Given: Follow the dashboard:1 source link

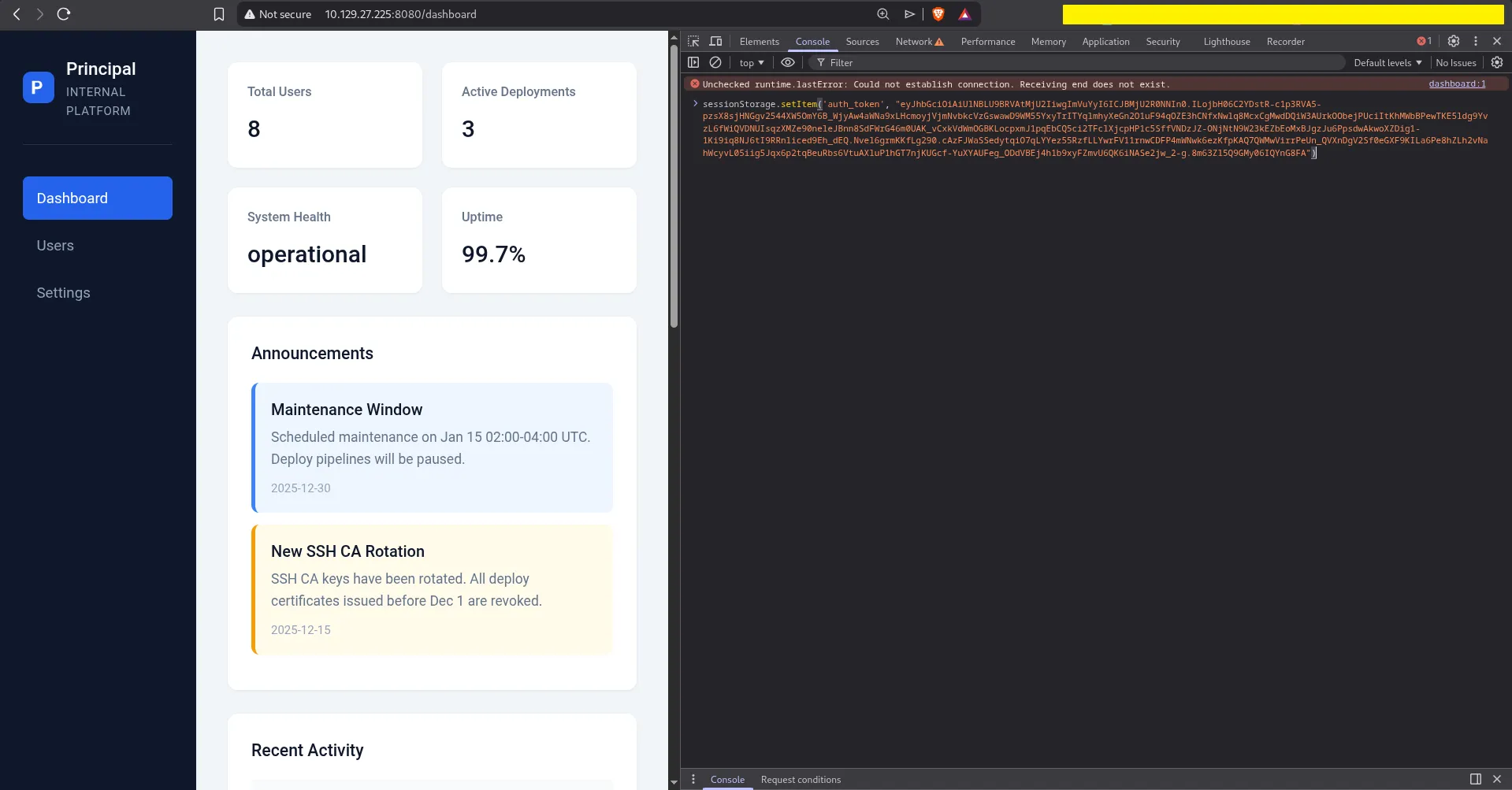Looking at the screenshot, I should pyautogui.click(x=1457, y=83).
